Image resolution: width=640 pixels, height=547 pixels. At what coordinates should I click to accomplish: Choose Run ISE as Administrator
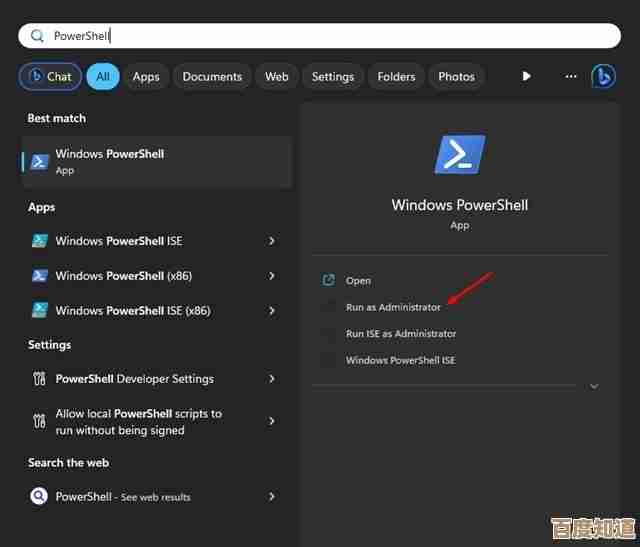[x=401, y=334]
